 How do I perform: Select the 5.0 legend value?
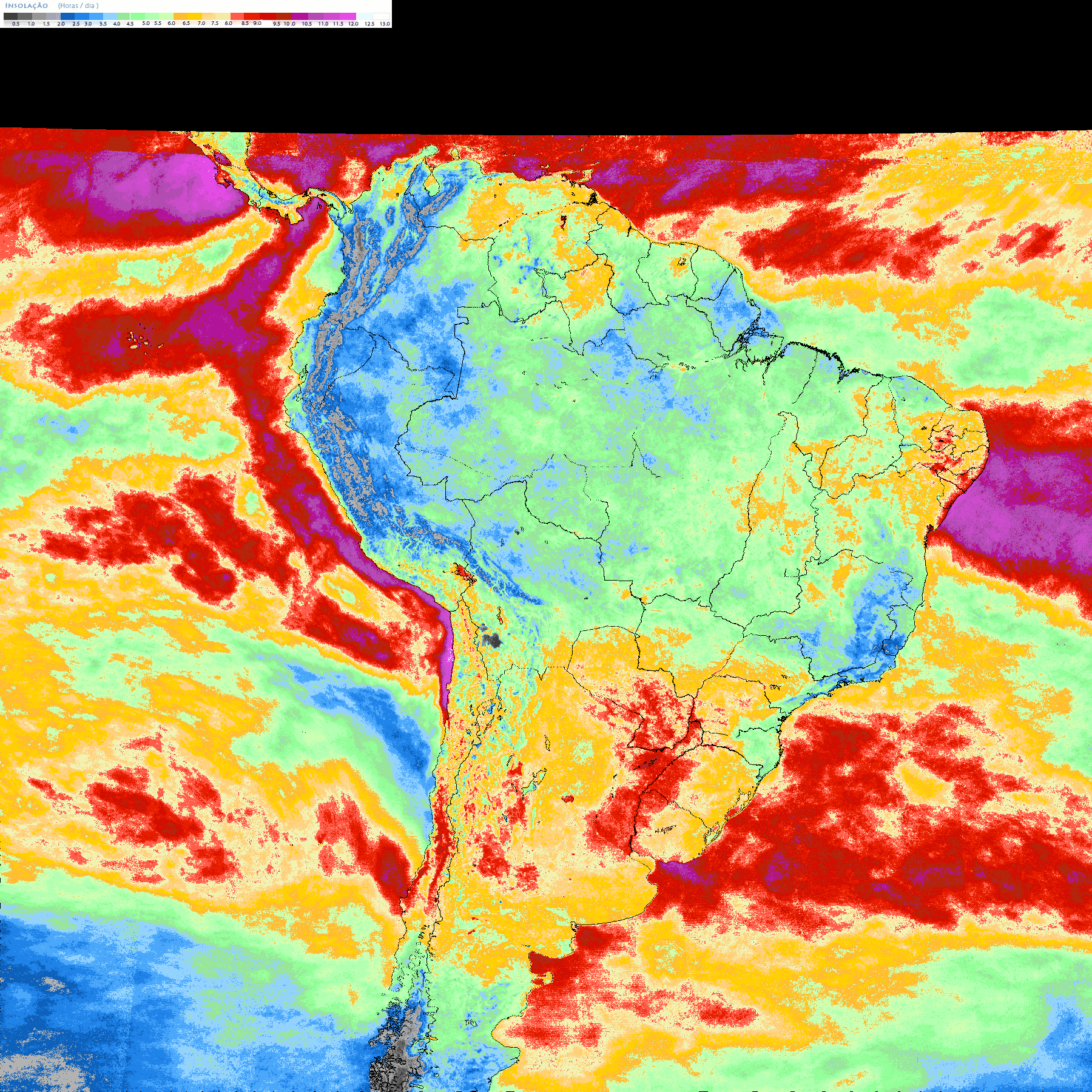point(146,23)
